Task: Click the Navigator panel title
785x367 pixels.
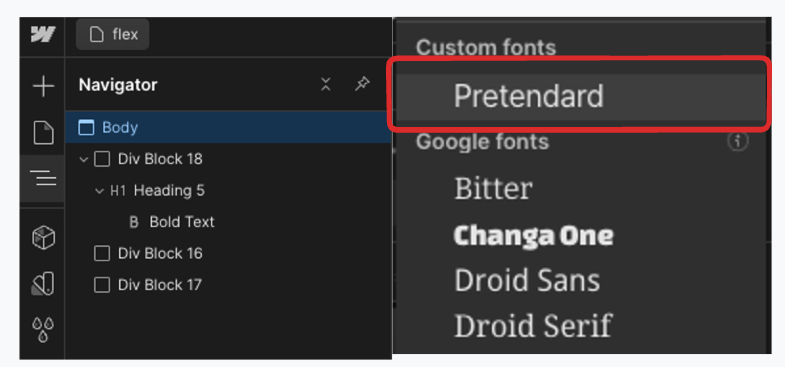Action: [x=118, y=85]
